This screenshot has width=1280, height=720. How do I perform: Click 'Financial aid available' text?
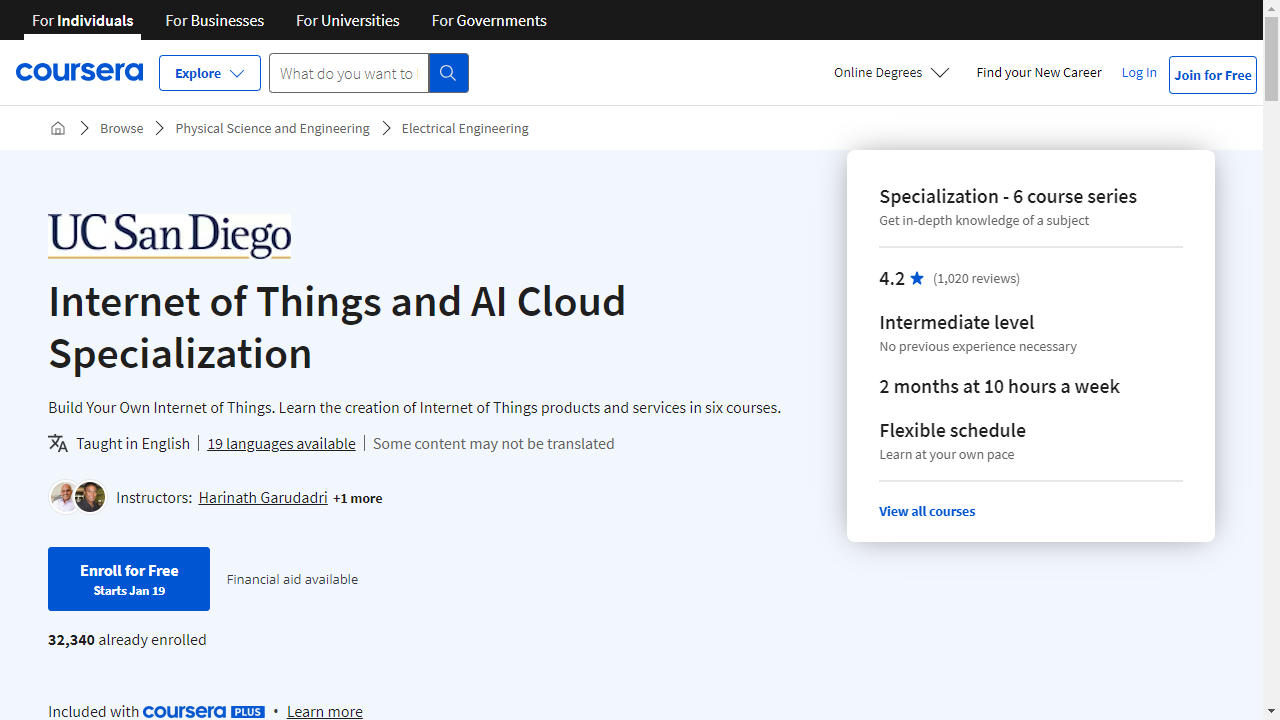point(292,579)
